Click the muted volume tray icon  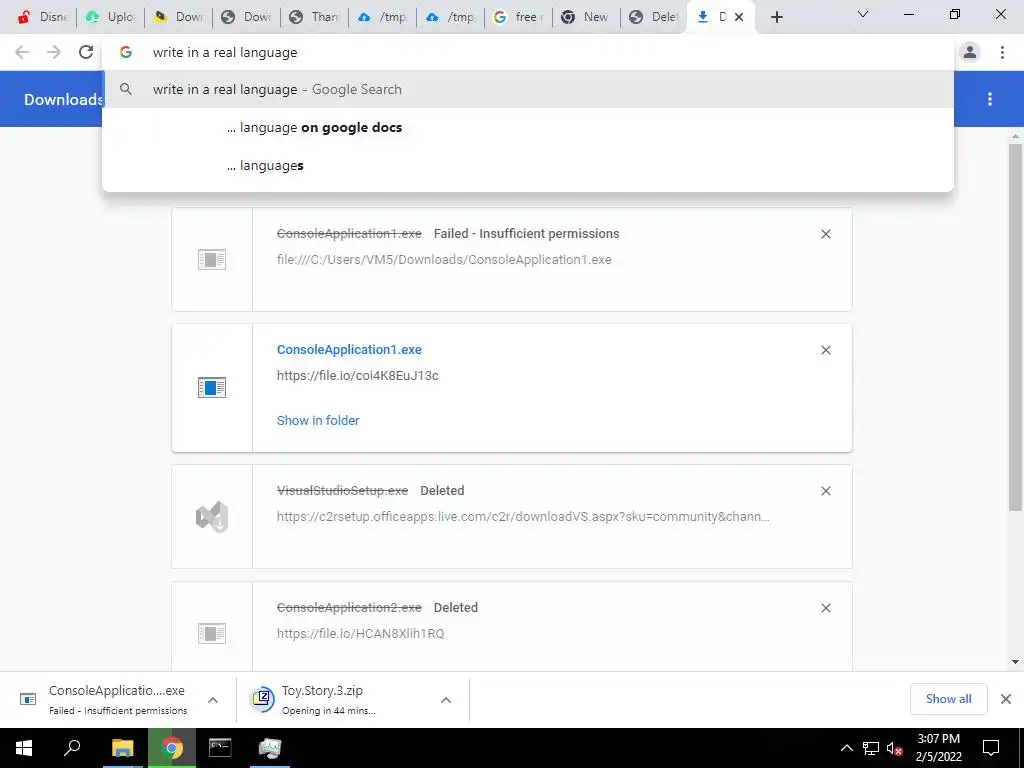pyautogui.click(x=895, y=748)
